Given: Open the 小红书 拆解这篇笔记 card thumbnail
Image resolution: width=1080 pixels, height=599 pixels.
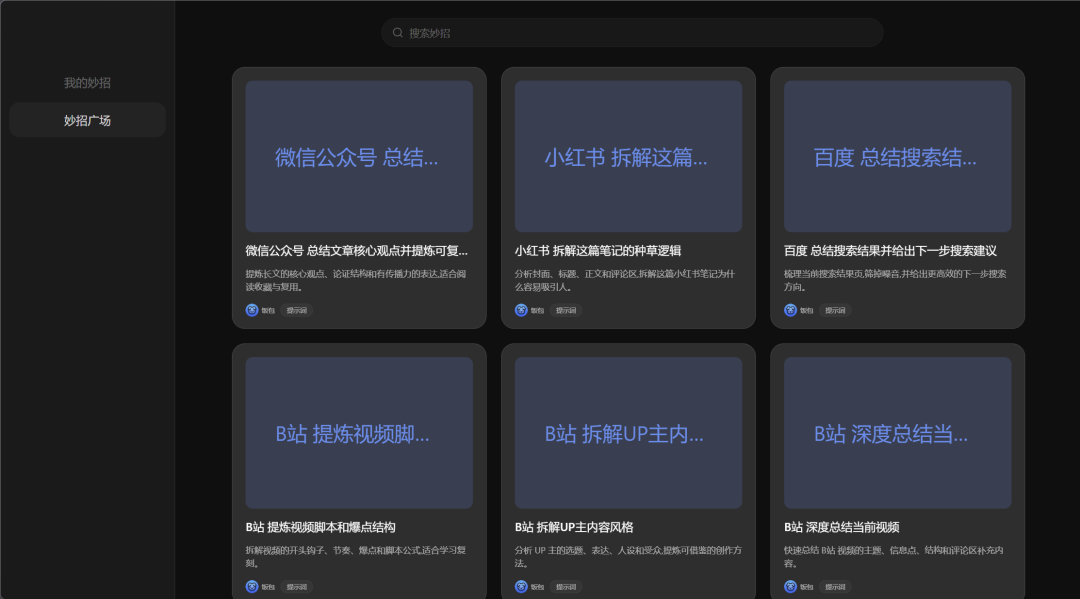Looking at the screenshot, I should (x=628, y=155).
